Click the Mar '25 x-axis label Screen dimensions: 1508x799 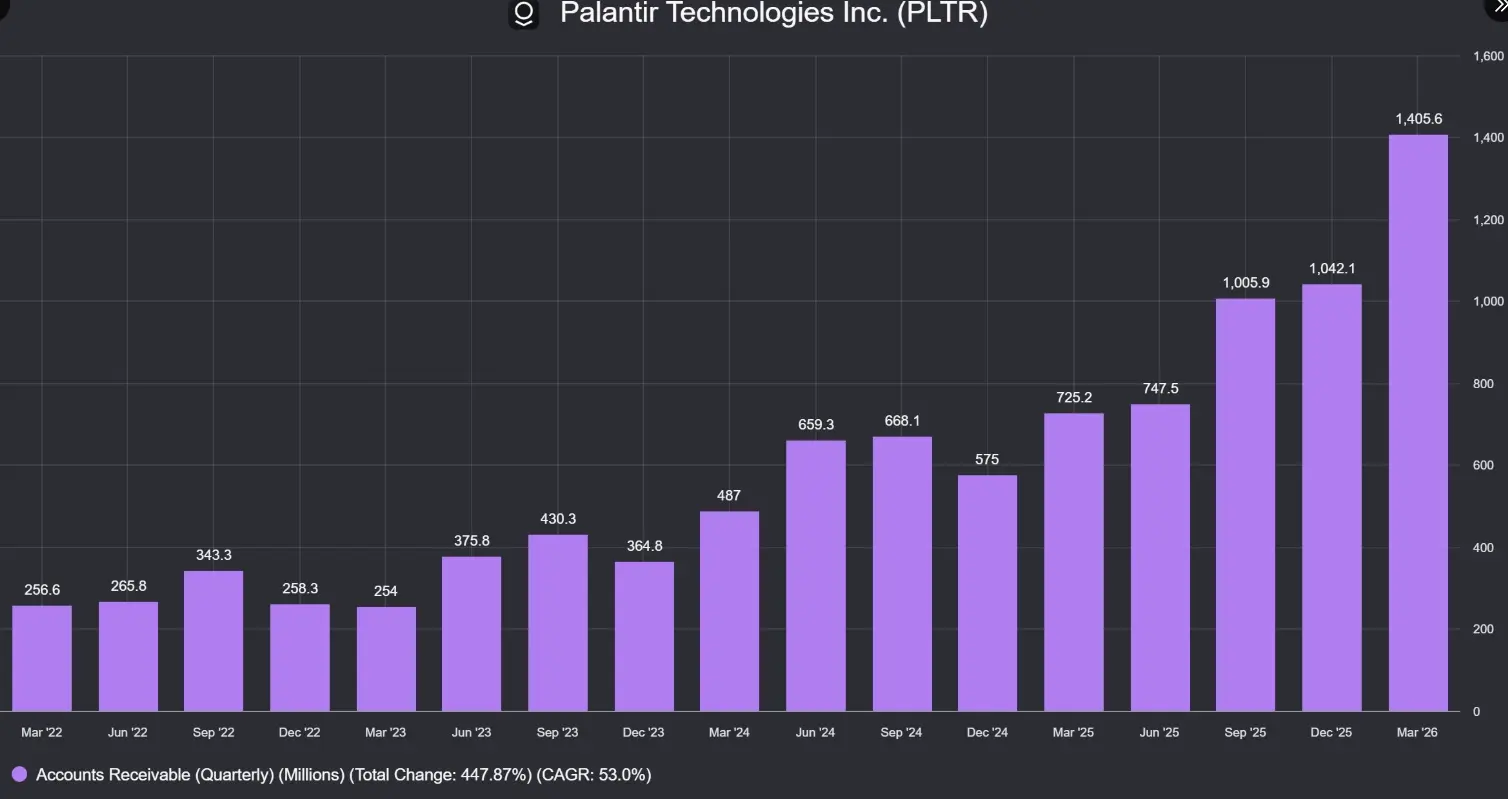pyautogui.click(x=1074, y=733)
